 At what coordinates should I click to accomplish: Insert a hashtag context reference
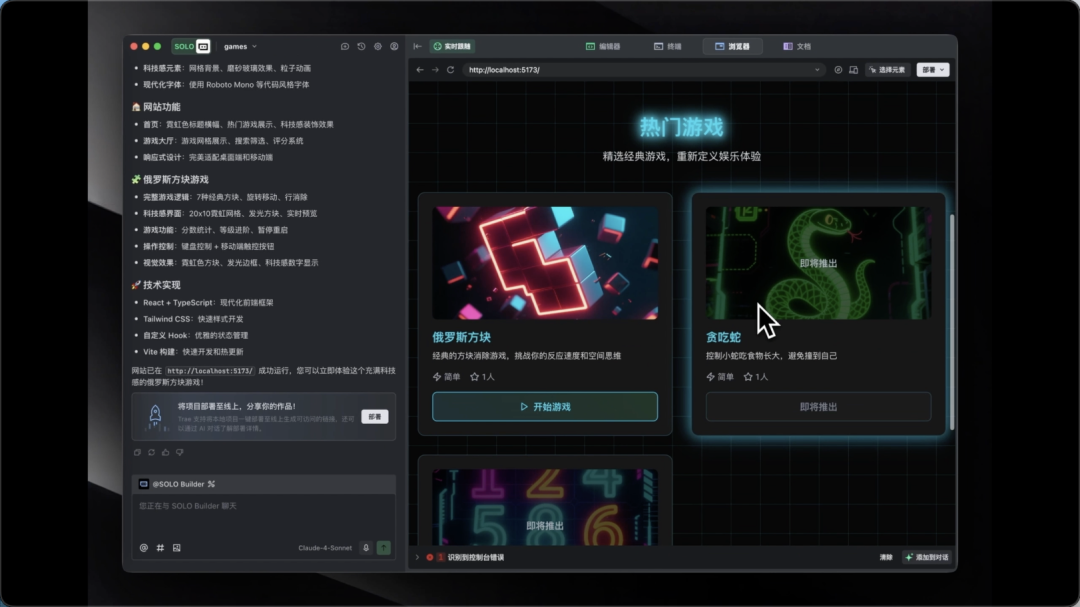pos(160,548)
